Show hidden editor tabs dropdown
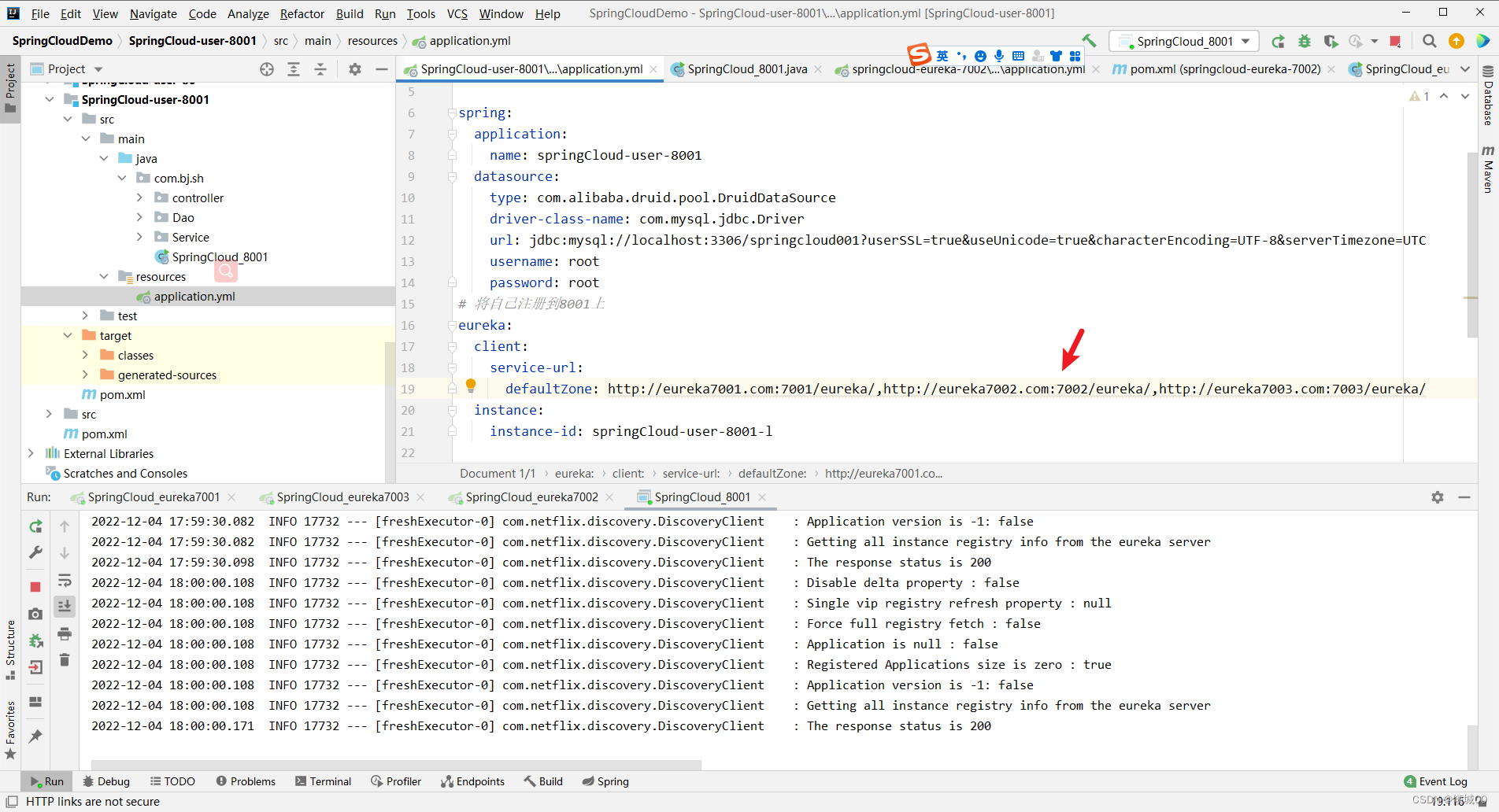This screenshot has height=812, width=1499. pos(1465,69)
